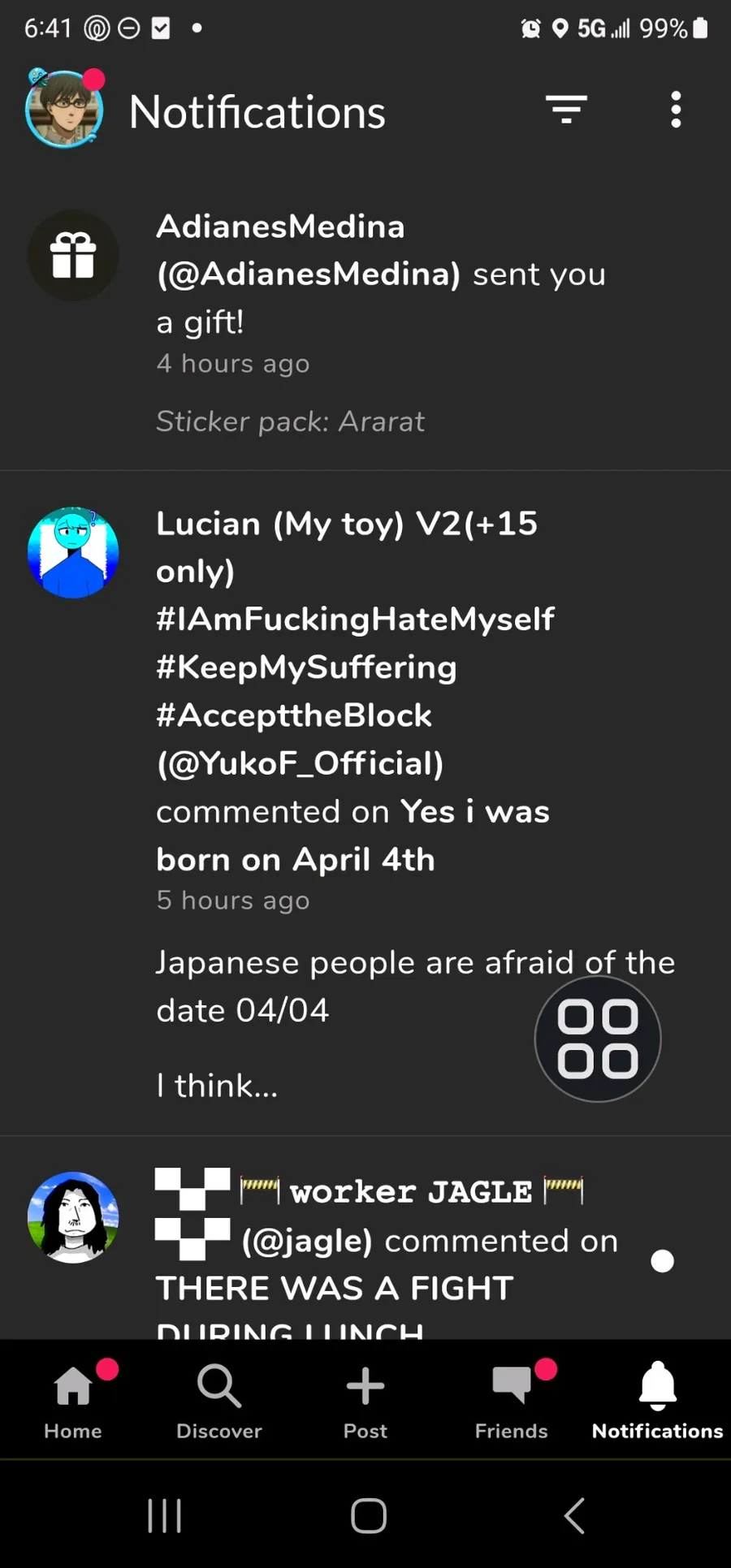Viewport: 731px width, 1568px height.
Task: Open worker JAGLE's avatar picture
Action: pyautogui.click(x=73, y=1217)
